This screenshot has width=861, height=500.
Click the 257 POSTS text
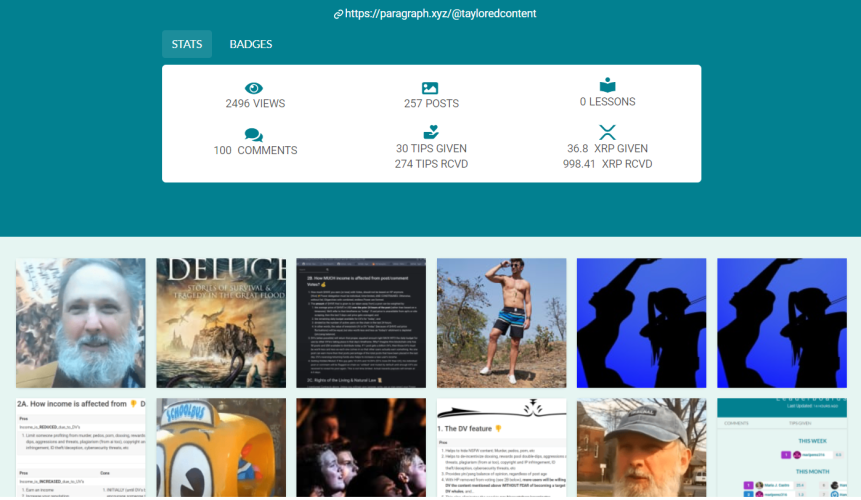432,103
